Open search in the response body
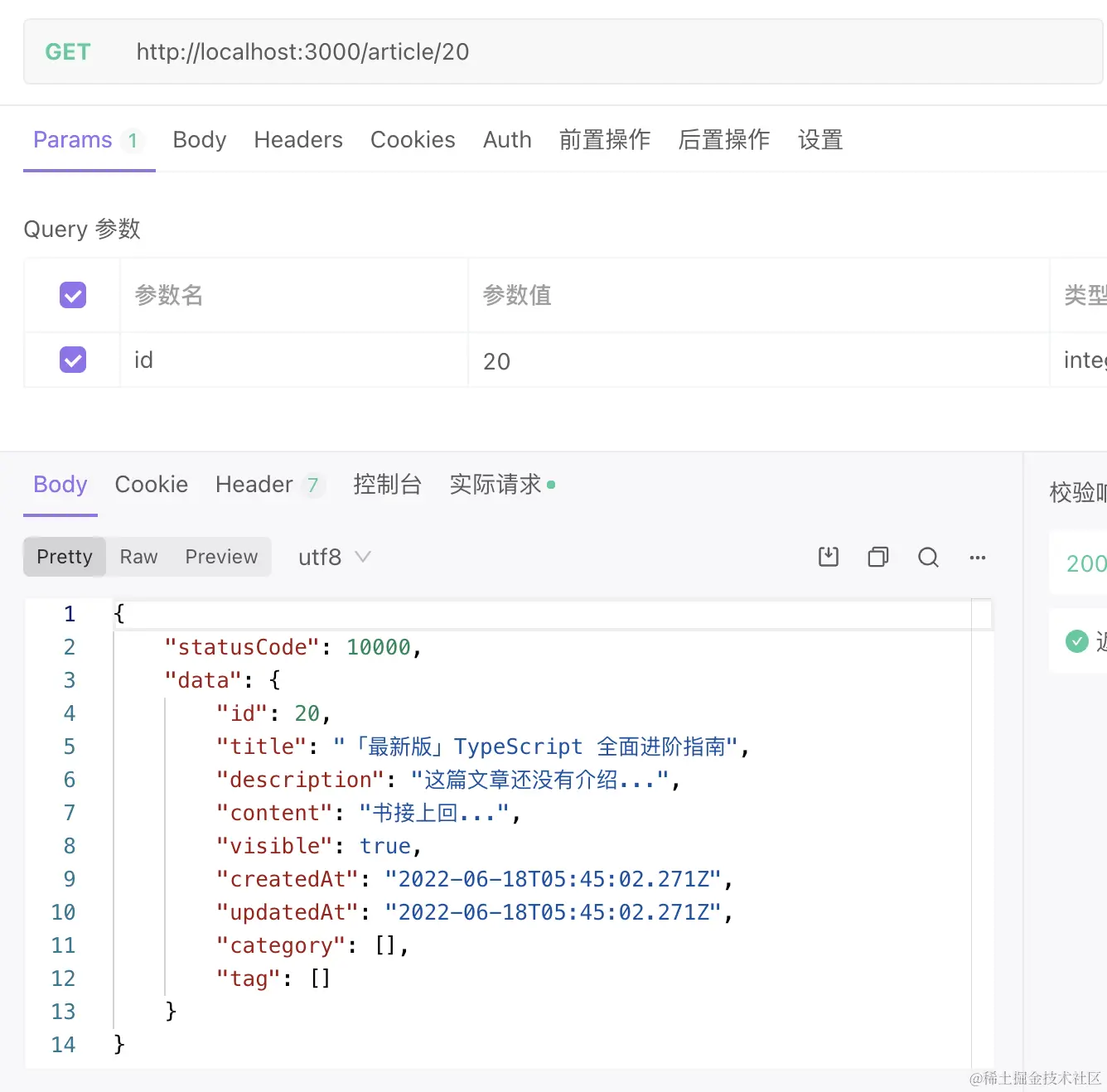1107x1092 pixels. click(x=928, y=557)
